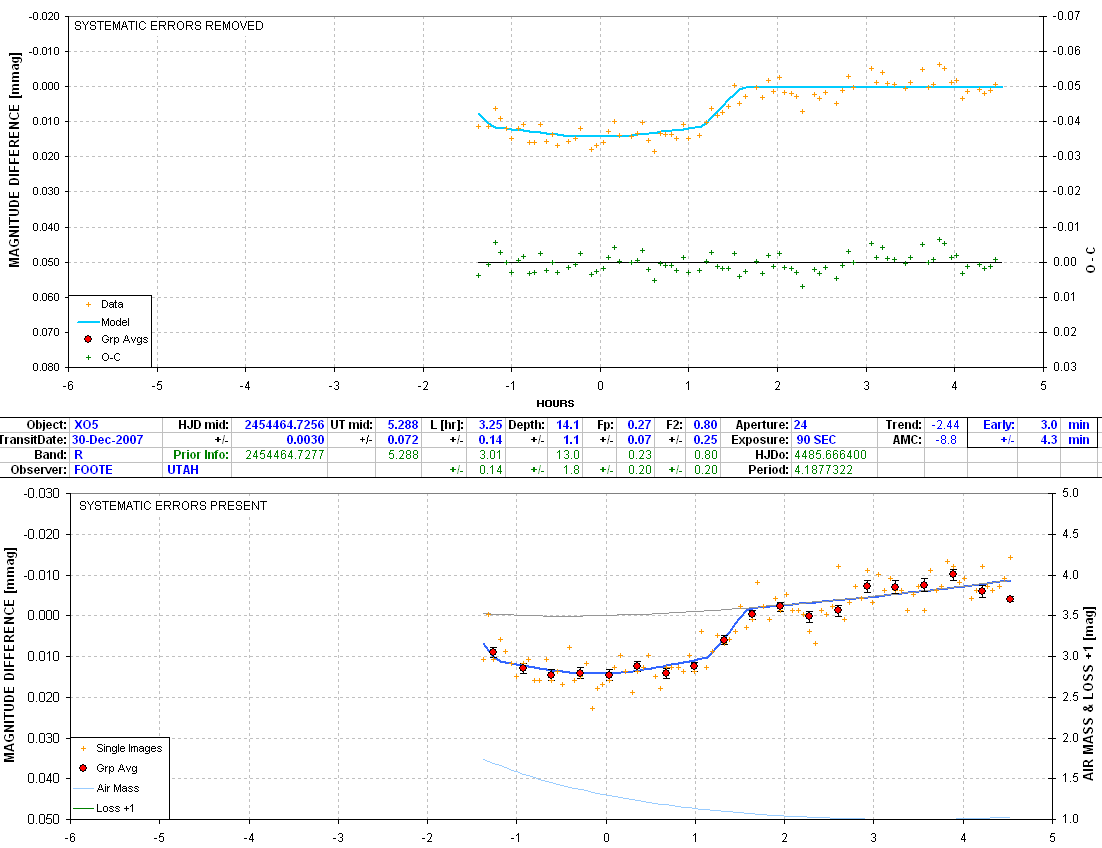Screen dimensions: 1102x848
Task: Select the "Object:" label cell
Action: pos(48,425)
